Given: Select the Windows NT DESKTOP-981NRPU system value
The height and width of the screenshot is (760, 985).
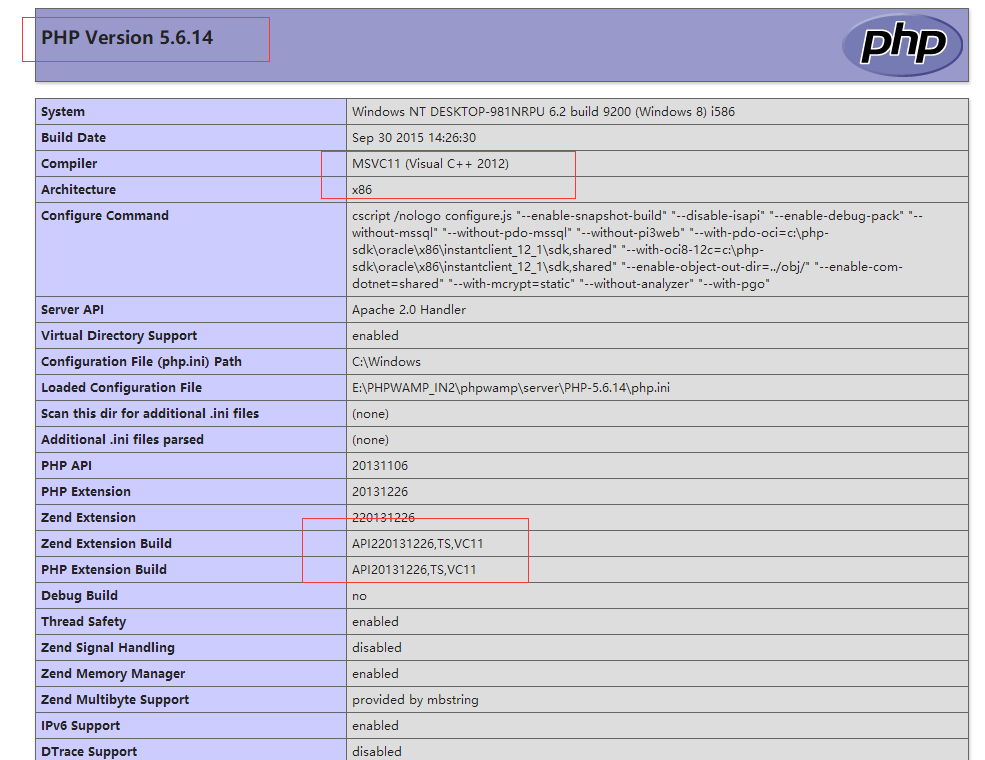Looking at the screenshot, I should point(543,112).
